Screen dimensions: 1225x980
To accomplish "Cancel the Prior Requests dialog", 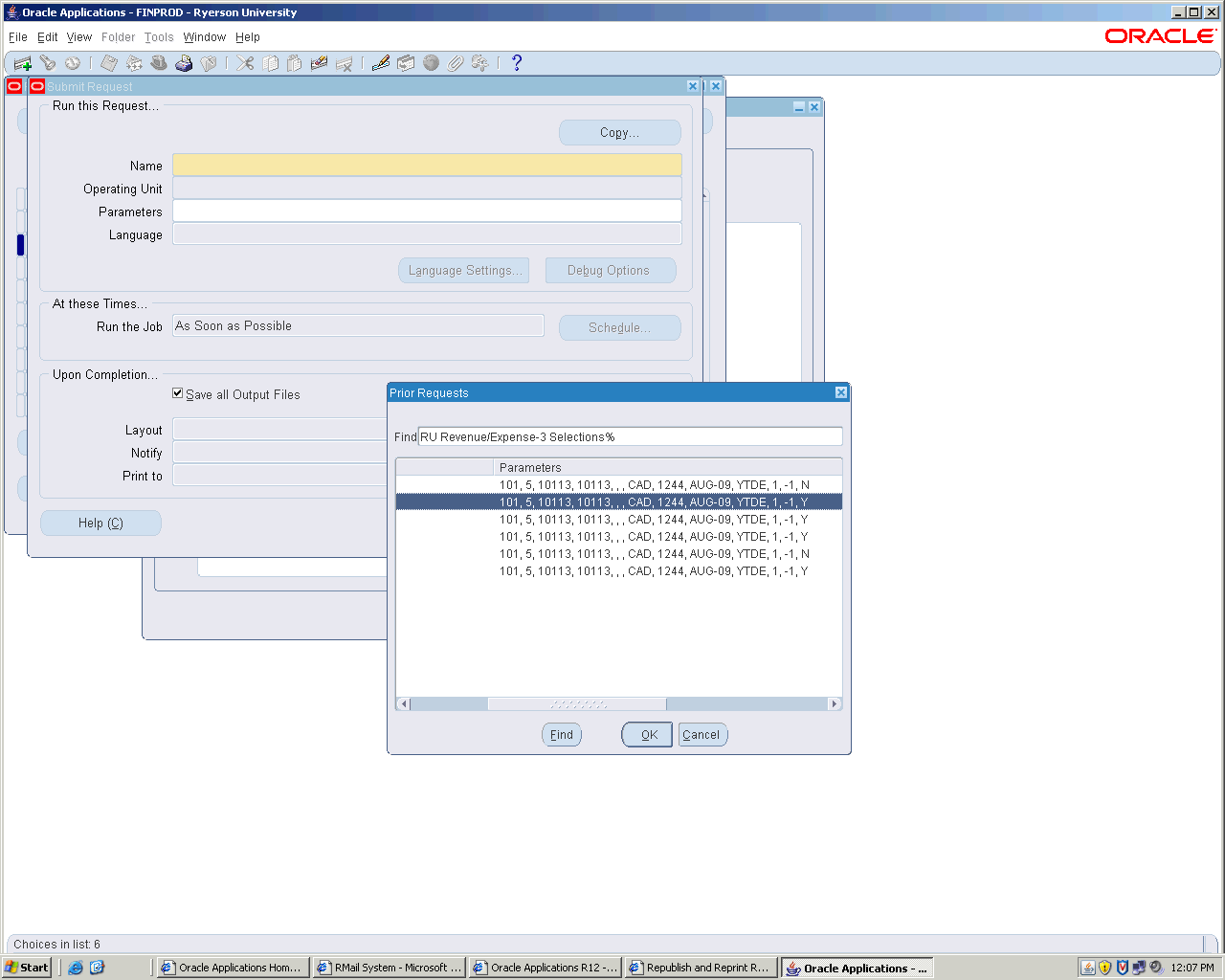I will (x=702, y=735).
